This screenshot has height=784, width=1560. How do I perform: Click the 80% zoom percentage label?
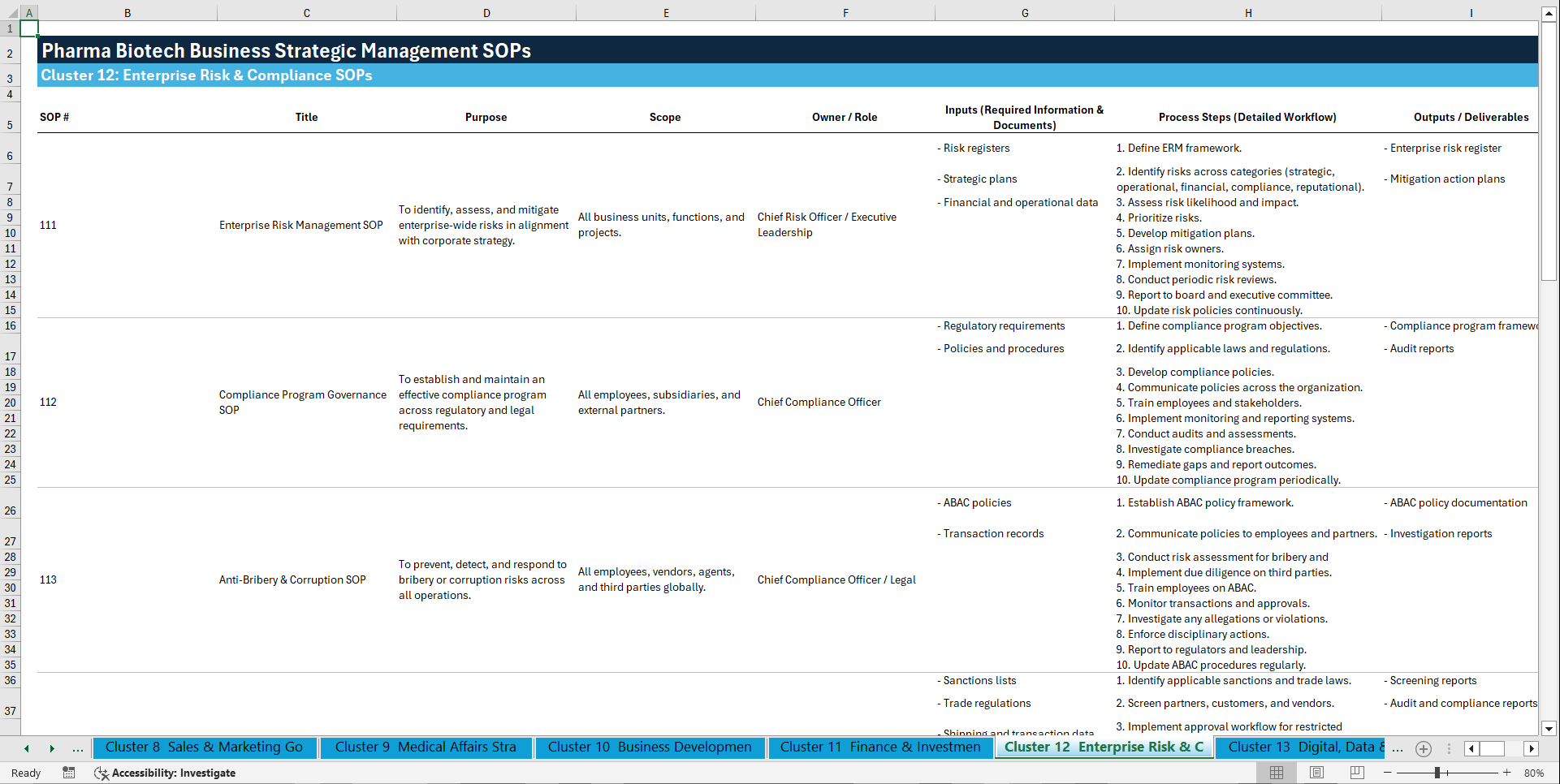(x=1534, y=773)
